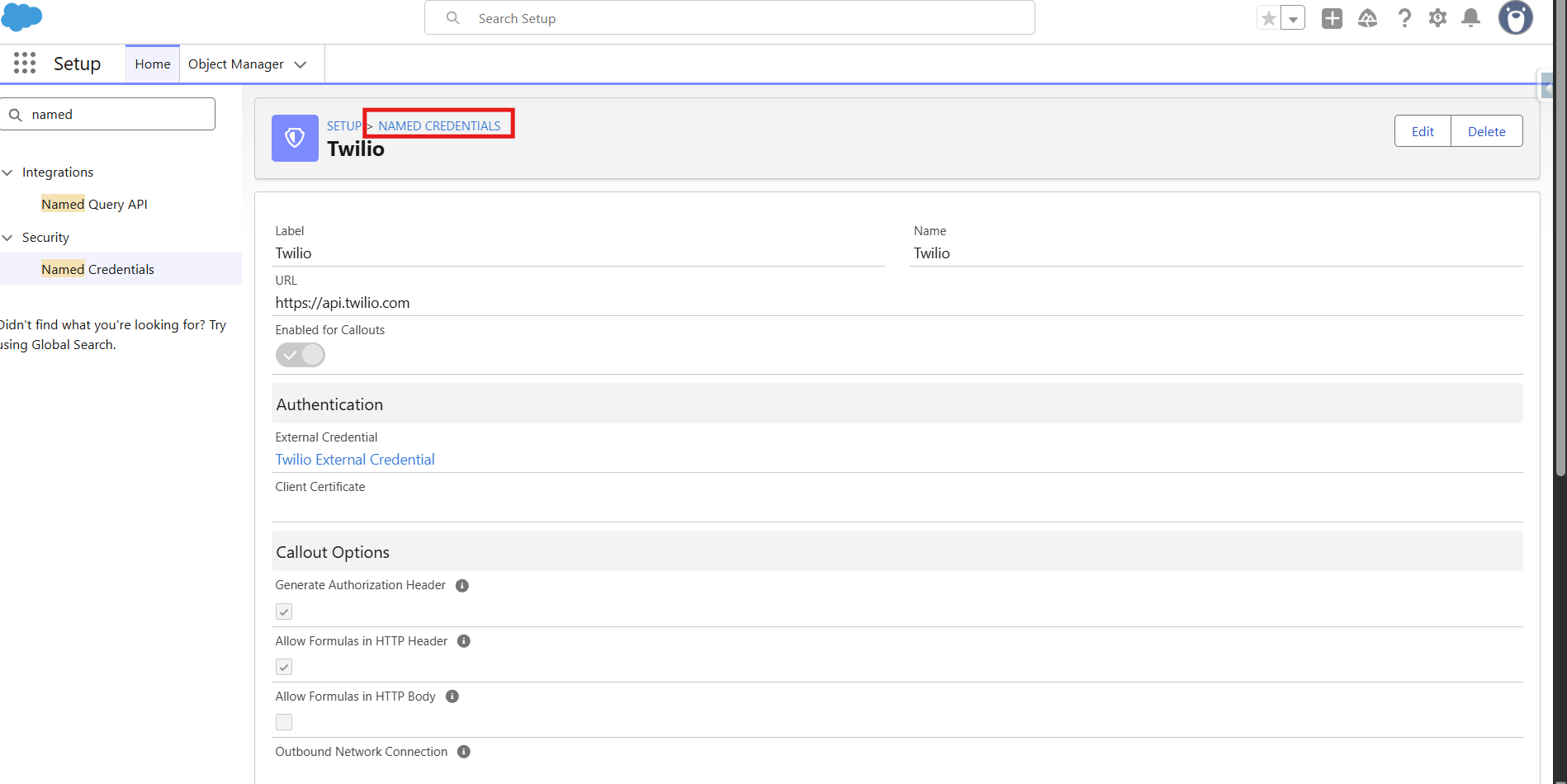Open Twilio External Credential link
Image resolution: width=1567 pixels, height=784 pixels.
pyautogui.click(x=355, y=460)
